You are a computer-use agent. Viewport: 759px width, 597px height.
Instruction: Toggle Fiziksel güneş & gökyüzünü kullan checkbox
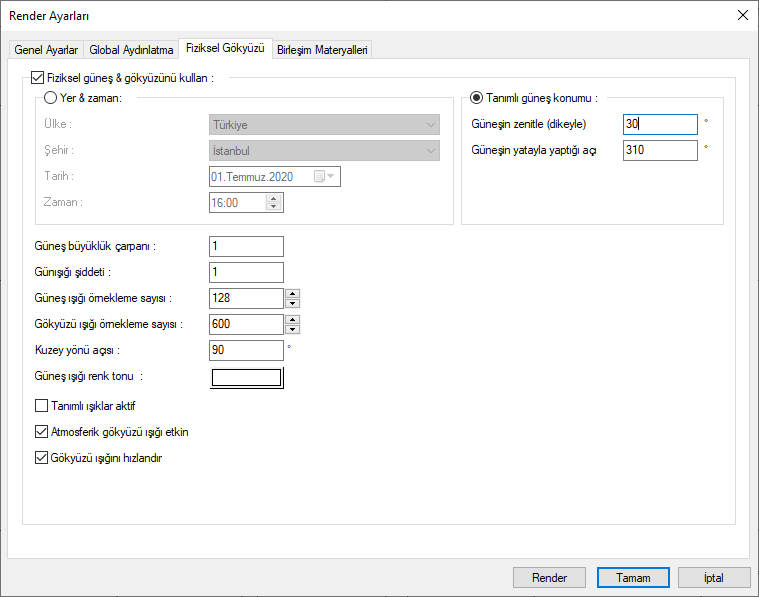pyautogui.click(x=38, y=77)
